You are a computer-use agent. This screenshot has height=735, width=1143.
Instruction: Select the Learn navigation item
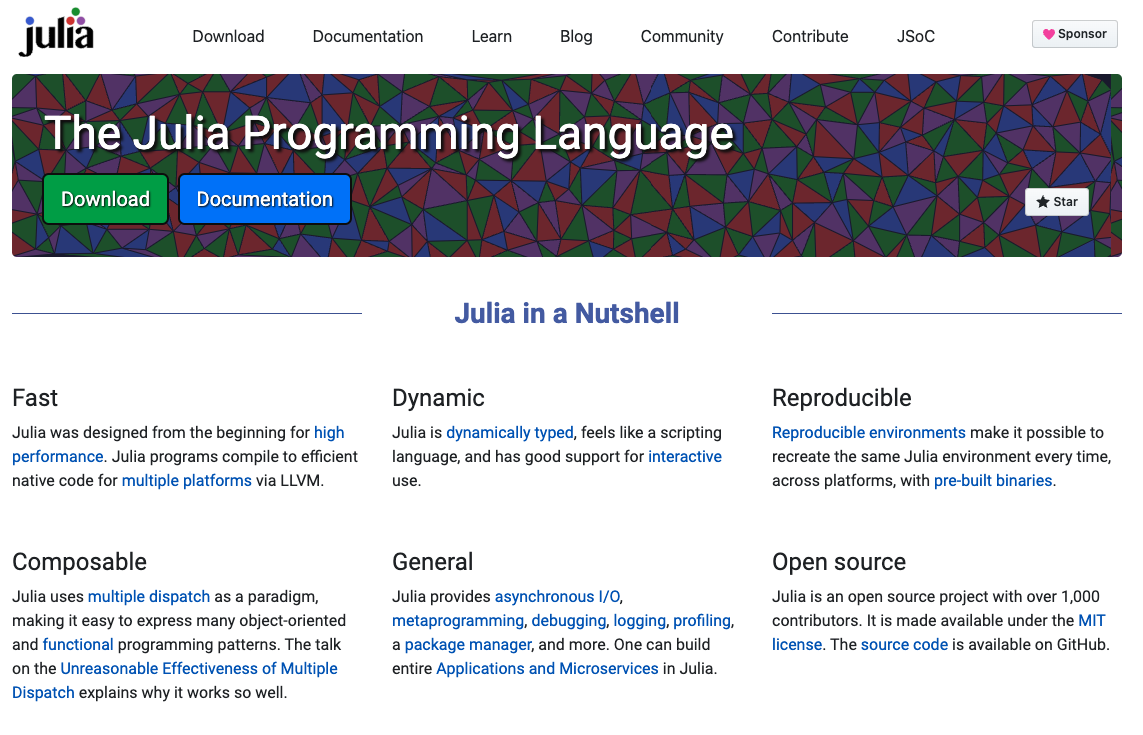point(491,36)
